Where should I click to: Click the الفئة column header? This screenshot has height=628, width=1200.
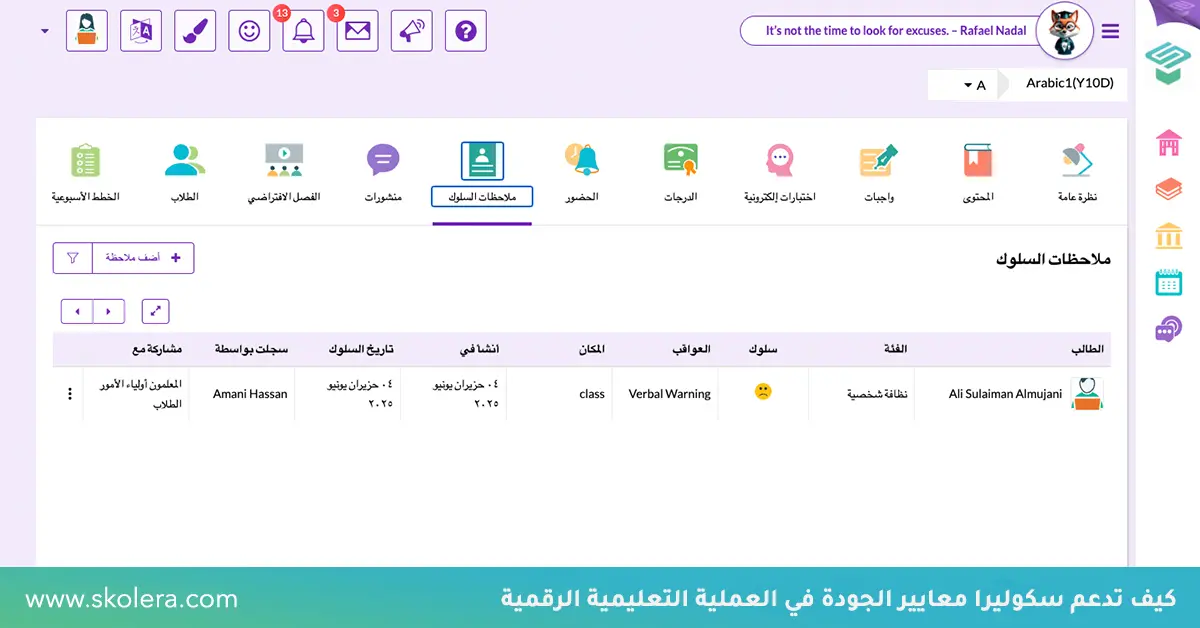click(x=894, y=349)
